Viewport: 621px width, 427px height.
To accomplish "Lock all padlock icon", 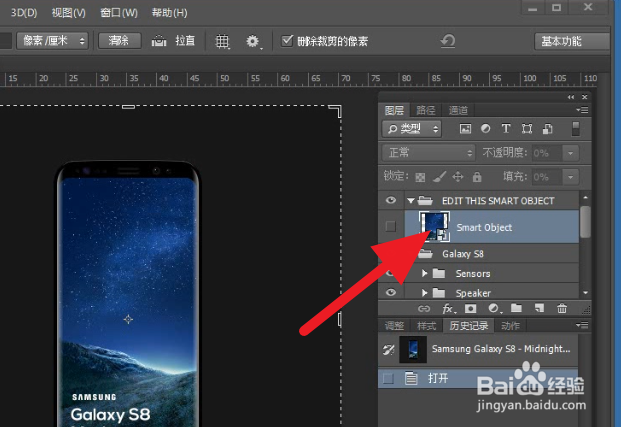I will (477, 177).
